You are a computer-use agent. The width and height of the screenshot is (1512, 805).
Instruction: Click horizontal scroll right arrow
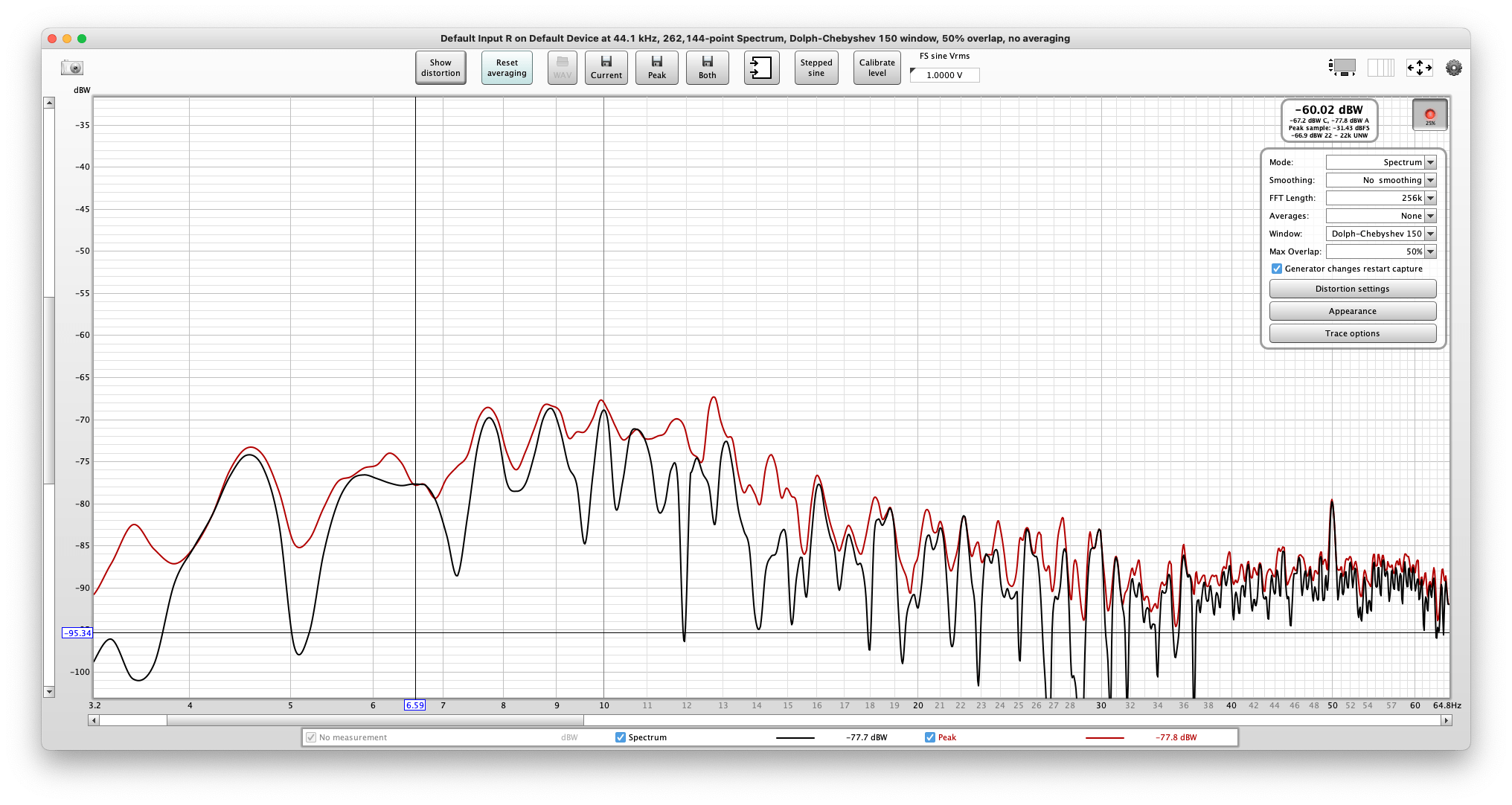click(x=1446, y=720)
